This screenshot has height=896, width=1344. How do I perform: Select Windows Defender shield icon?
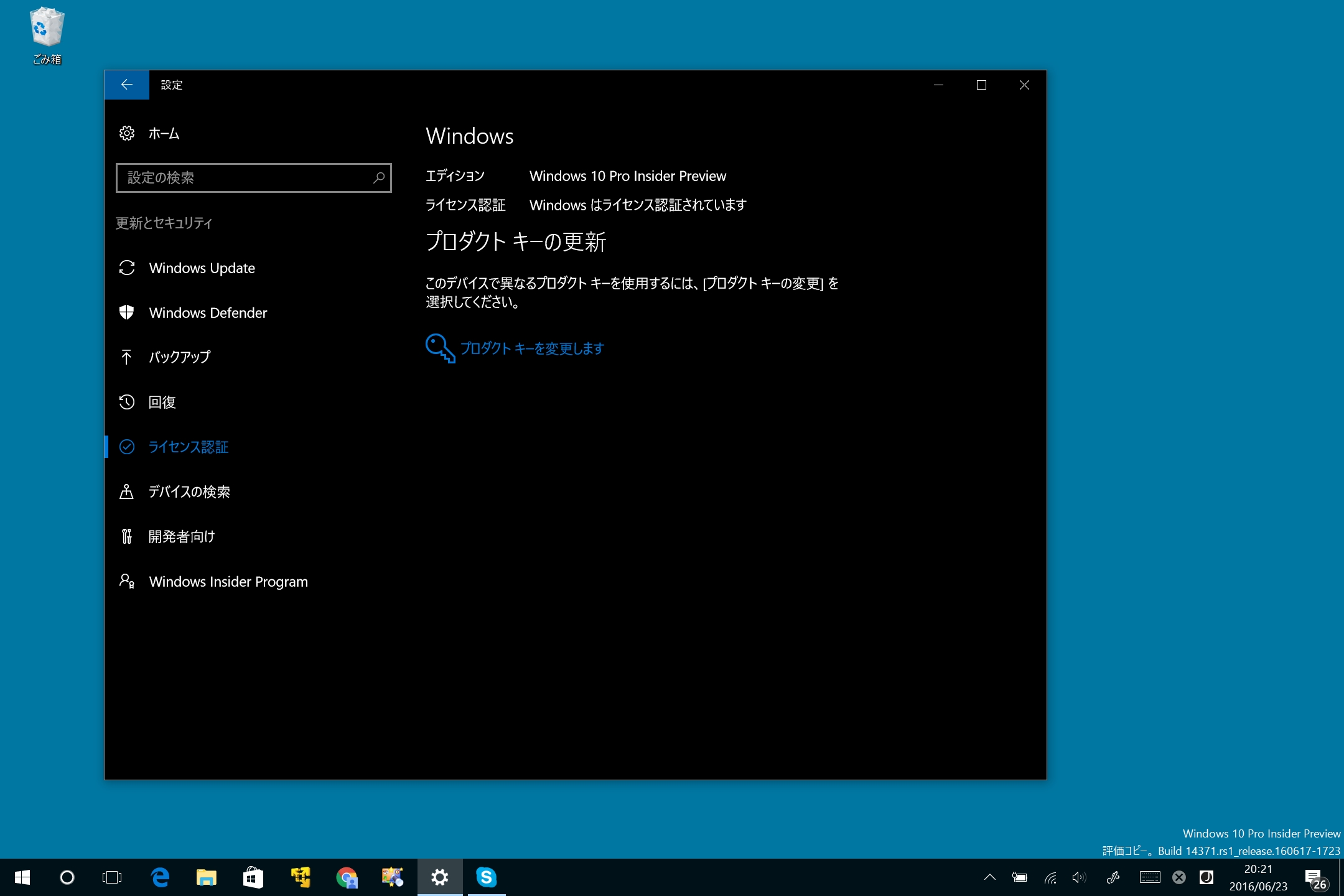click(127, 312)
